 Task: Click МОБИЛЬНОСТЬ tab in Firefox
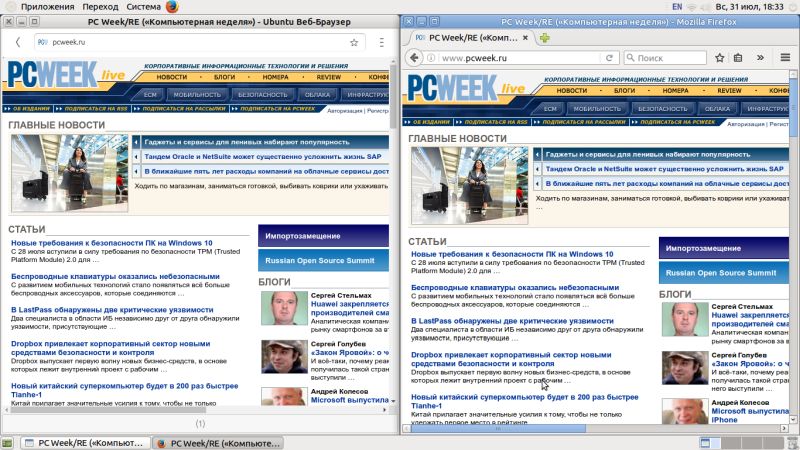pos(597,109)
